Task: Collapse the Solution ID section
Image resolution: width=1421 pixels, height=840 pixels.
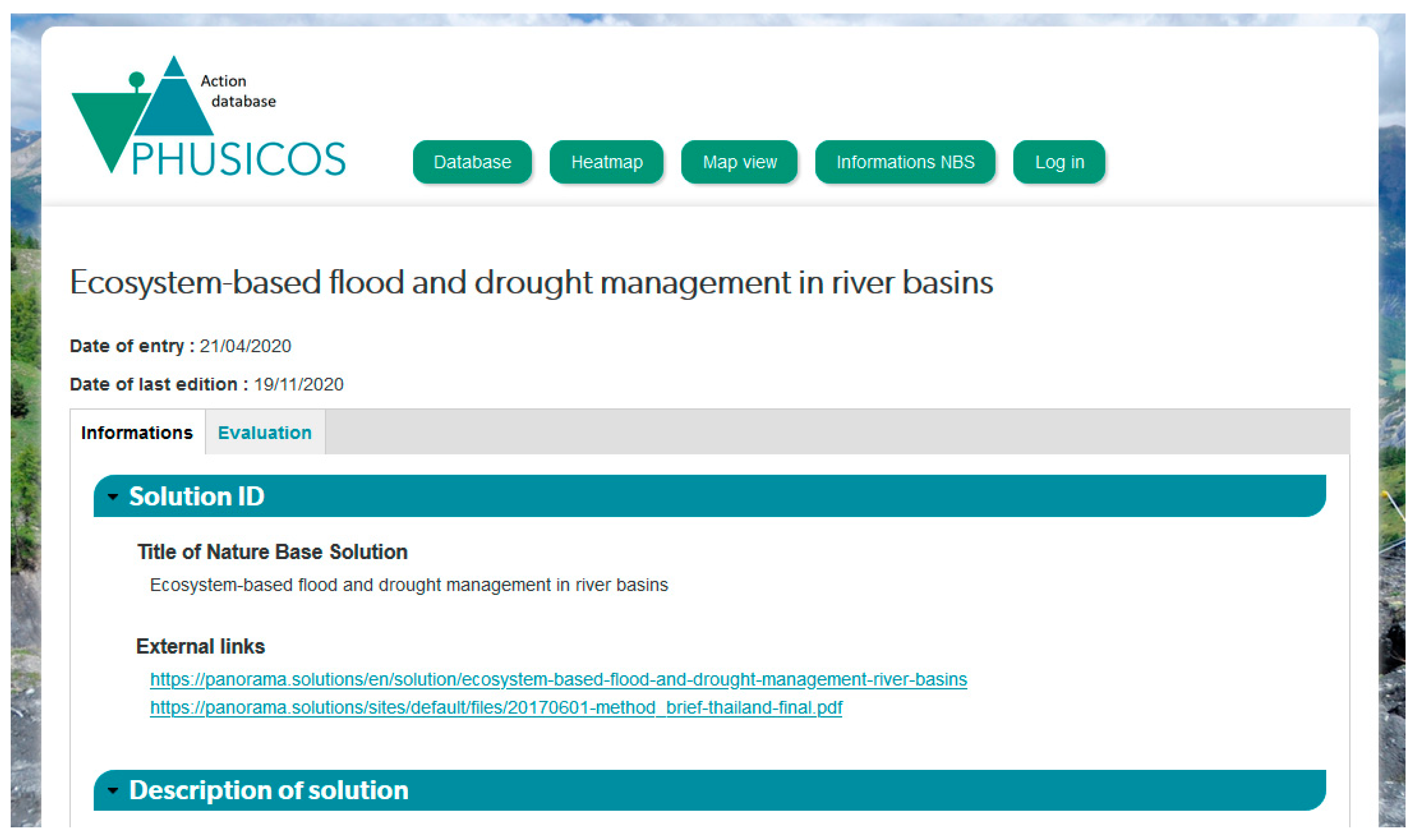Action: (710, 496)
